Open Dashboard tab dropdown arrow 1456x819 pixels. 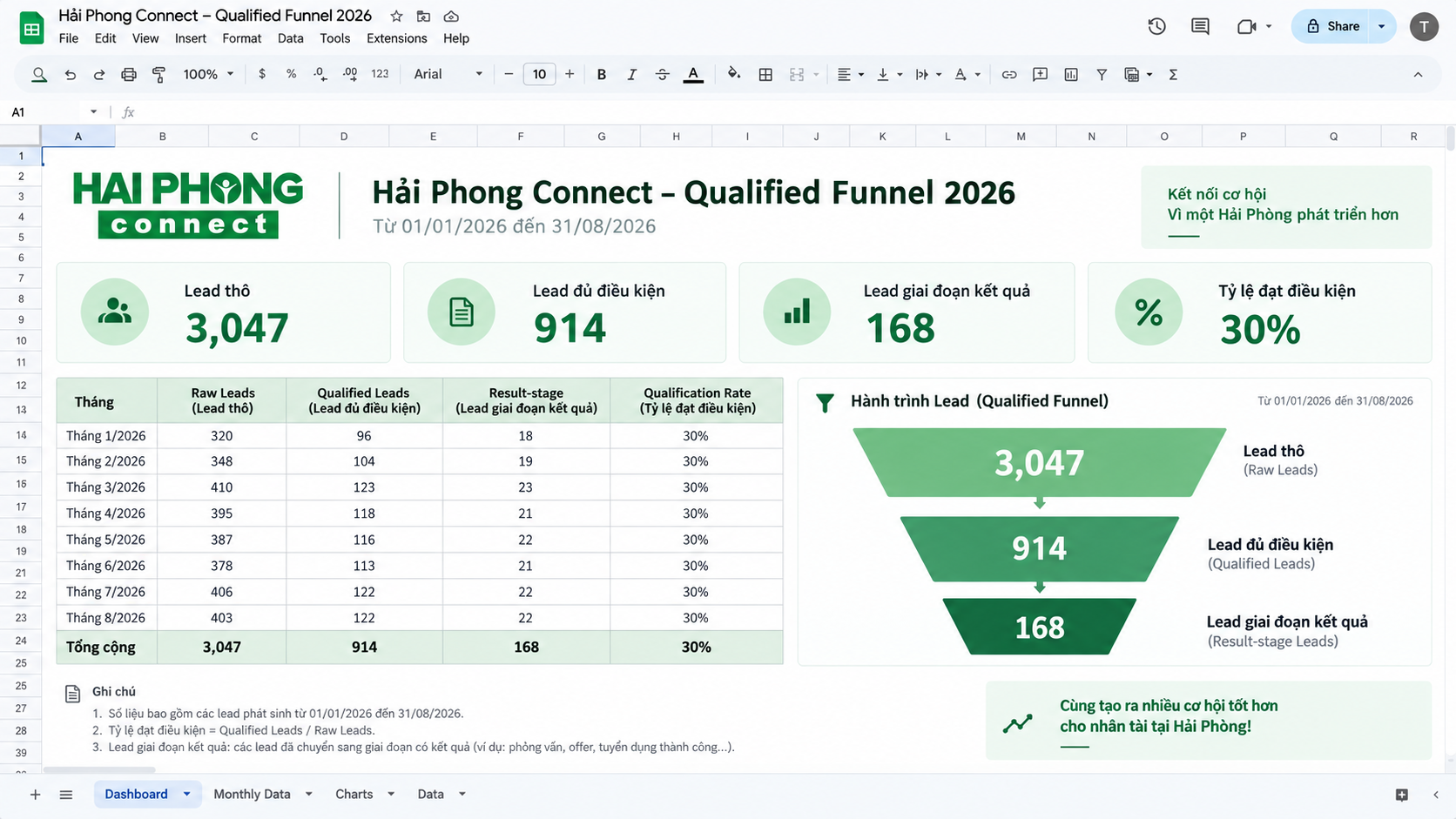186,794
